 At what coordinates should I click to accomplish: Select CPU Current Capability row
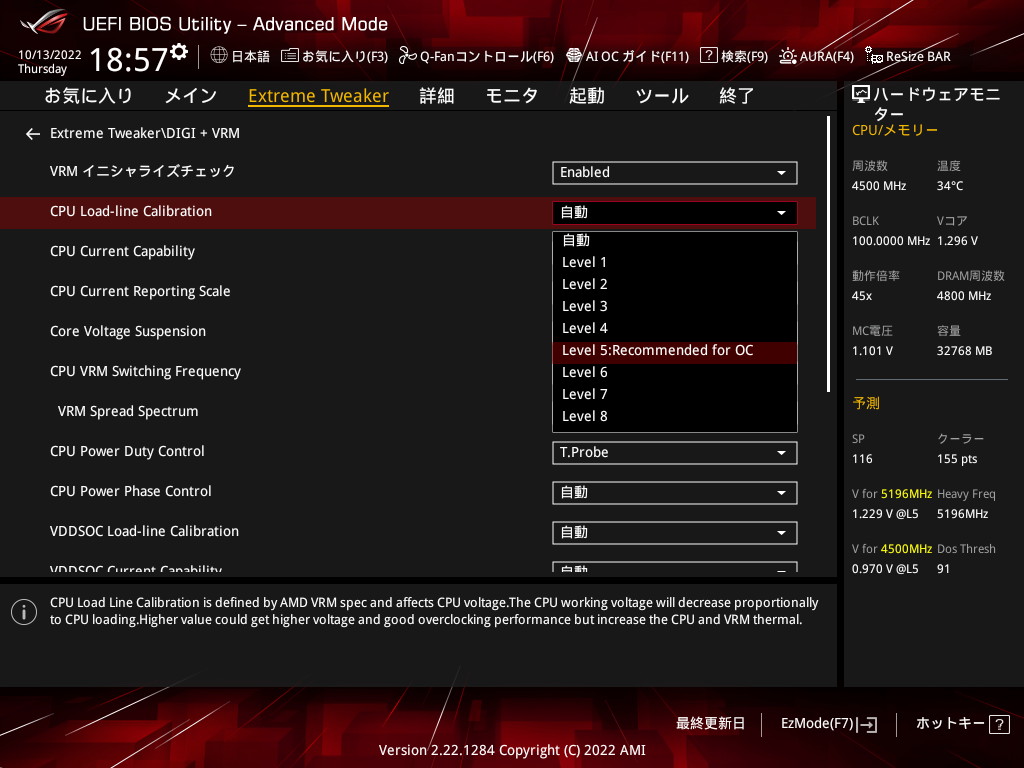click(122, 251)
